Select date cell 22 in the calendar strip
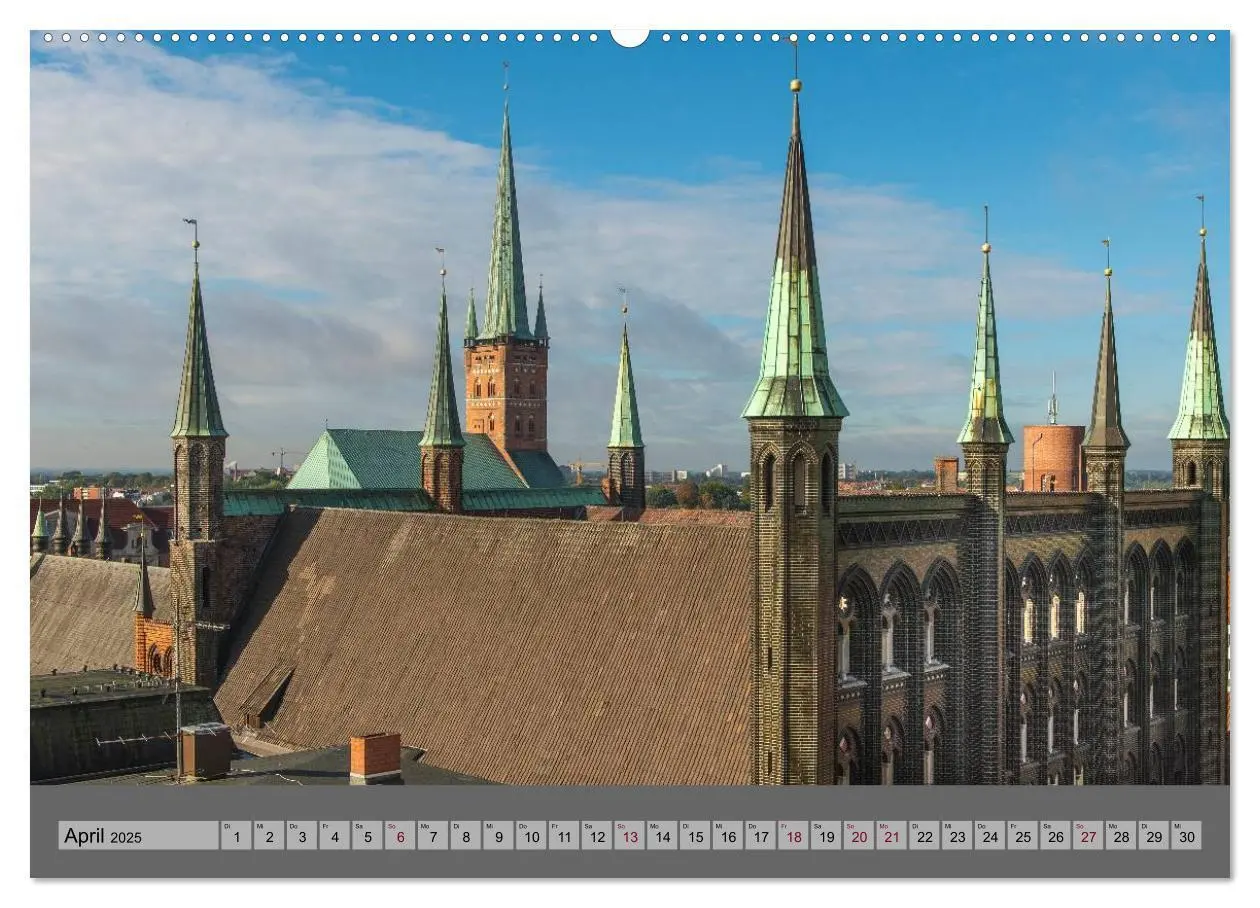 pos(923,836)
